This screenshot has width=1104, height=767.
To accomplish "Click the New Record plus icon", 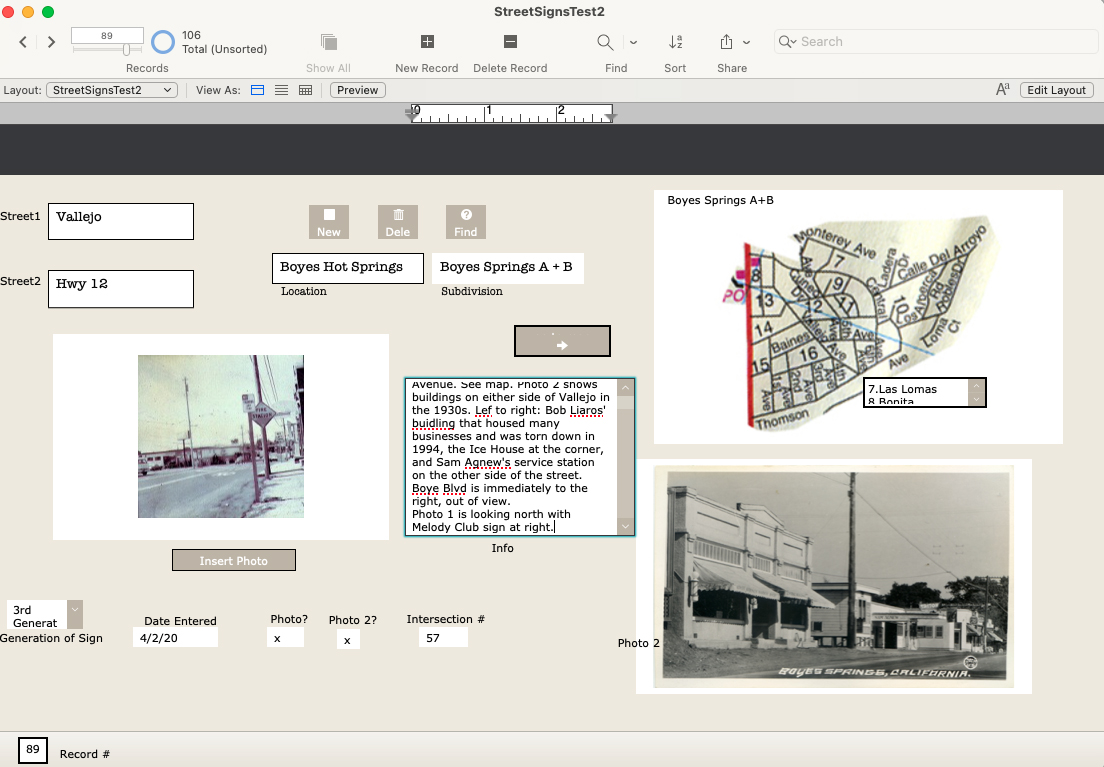I will click(x=427, y=42).
